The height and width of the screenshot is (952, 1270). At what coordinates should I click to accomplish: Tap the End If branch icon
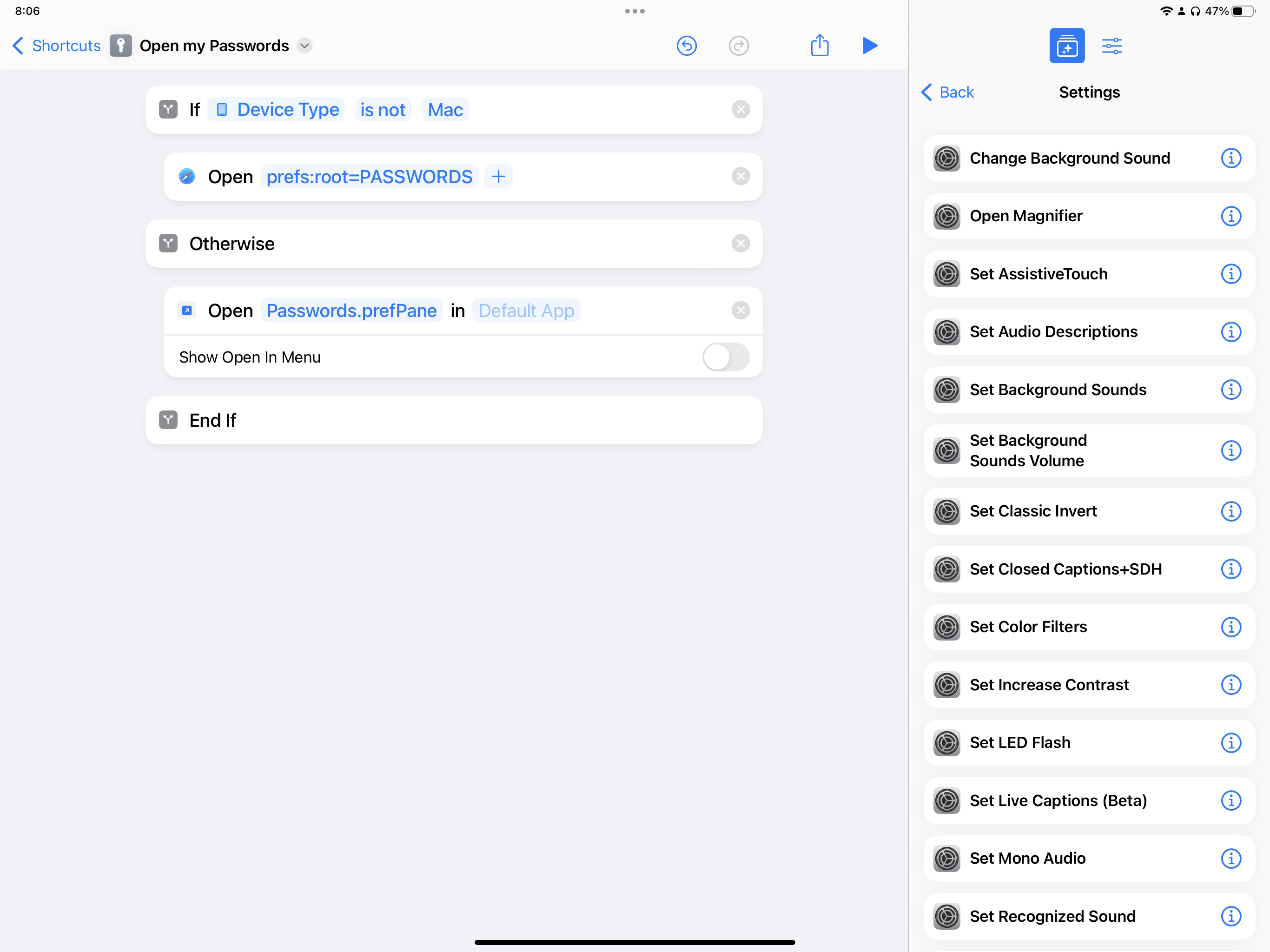[x=168, y=420]
